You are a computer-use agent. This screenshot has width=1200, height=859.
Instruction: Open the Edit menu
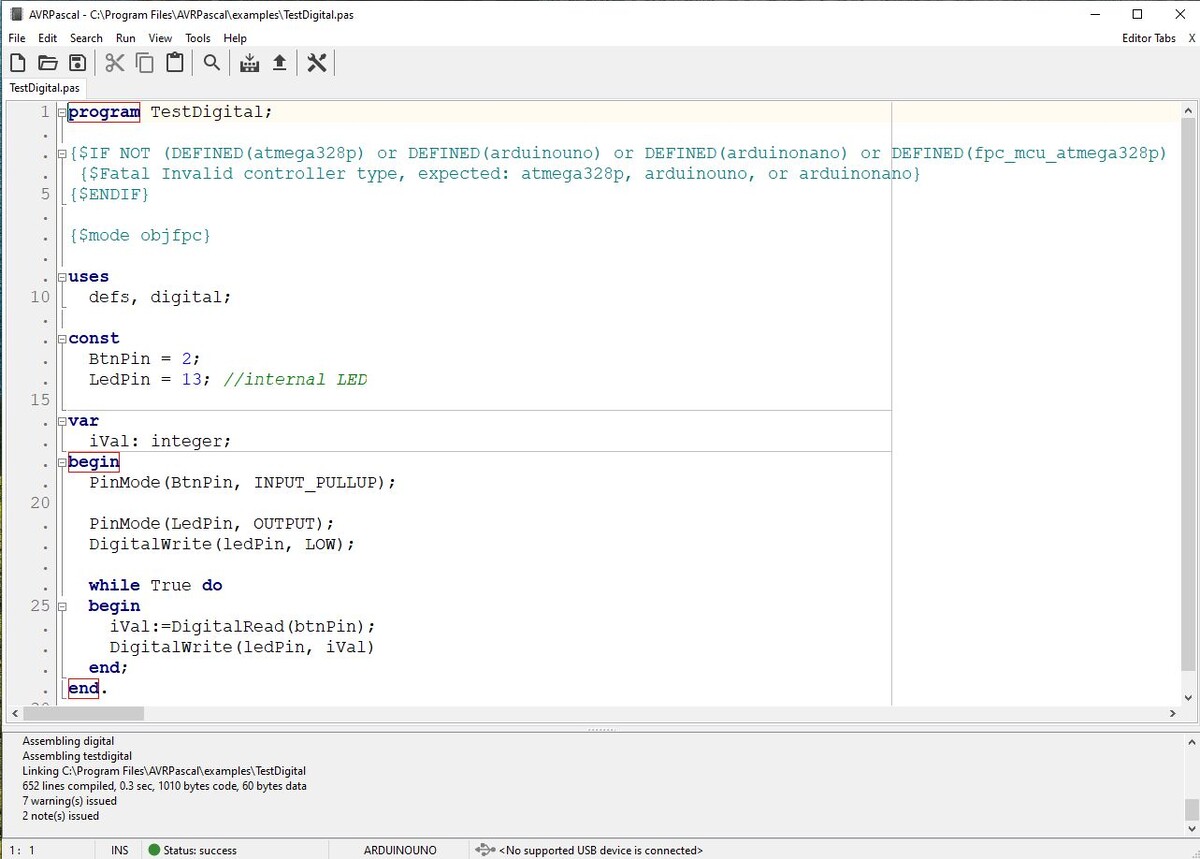tap(47, 38)
